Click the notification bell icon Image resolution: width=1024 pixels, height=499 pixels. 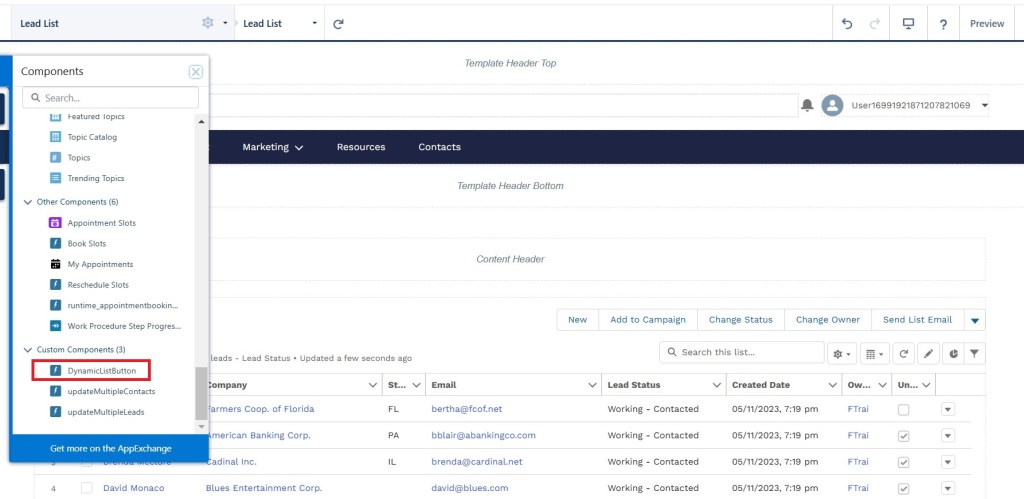pyautogui.click(x=807, y=105)
